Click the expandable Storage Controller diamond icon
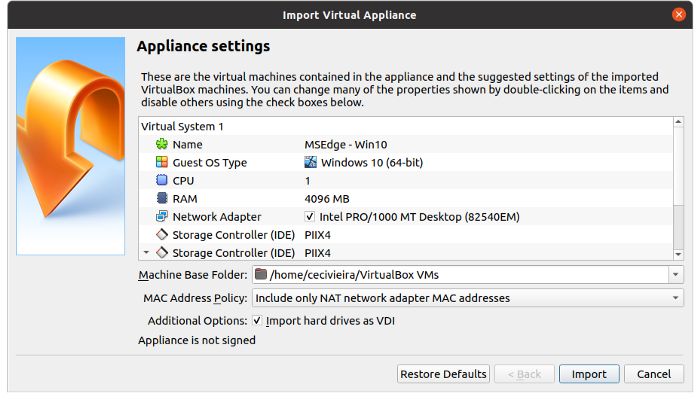 coord(162,253)
